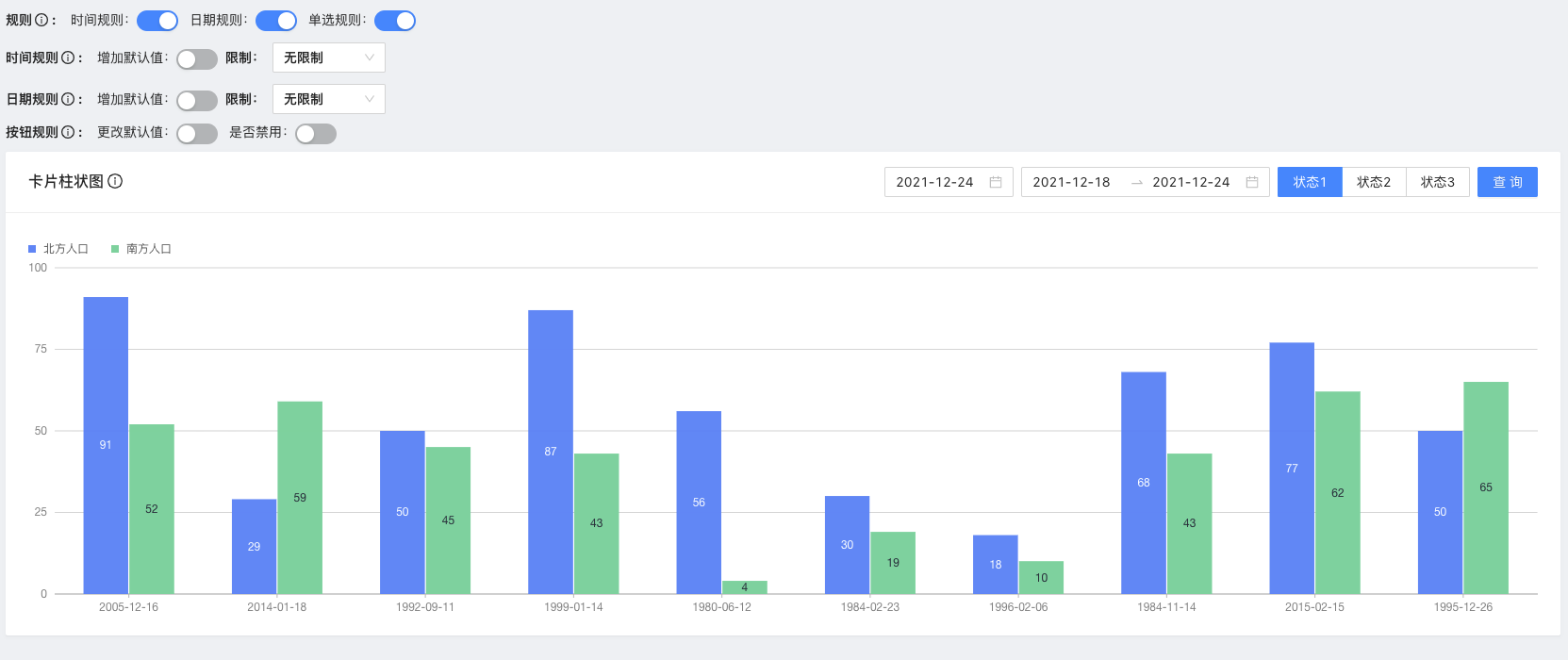1568x660 pixels.
Task: Click x-axis label 1980-06-12
Action: point(721,607)
